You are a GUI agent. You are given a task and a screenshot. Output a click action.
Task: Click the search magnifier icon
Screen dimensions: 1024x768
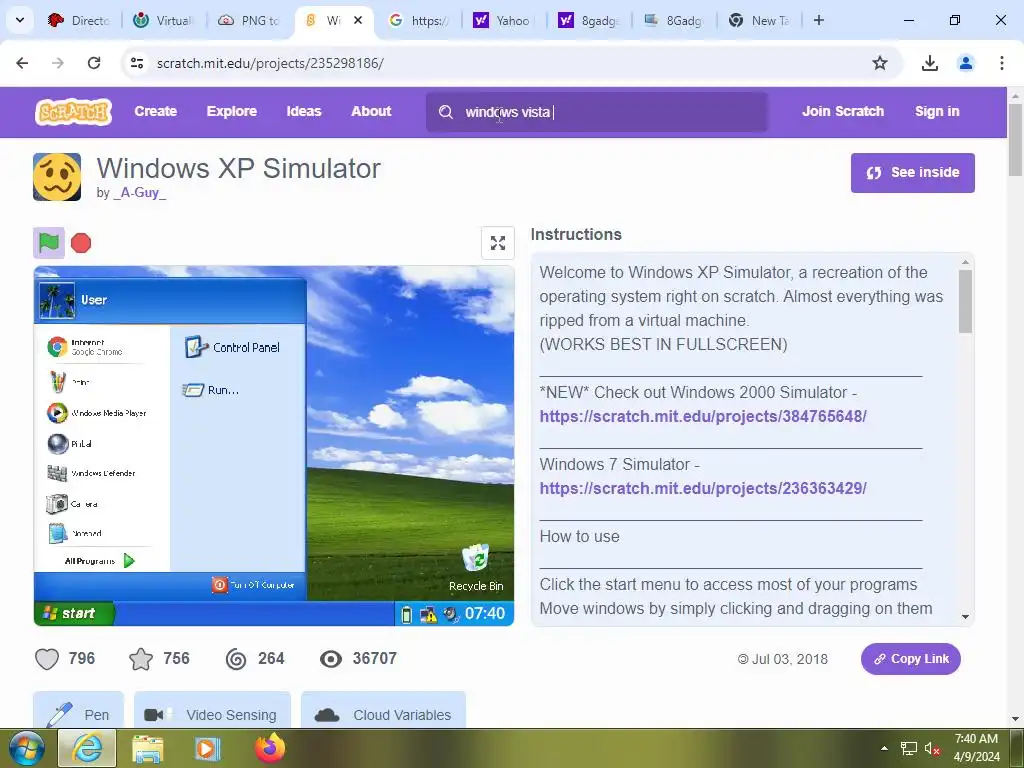[x=445, y=112]
